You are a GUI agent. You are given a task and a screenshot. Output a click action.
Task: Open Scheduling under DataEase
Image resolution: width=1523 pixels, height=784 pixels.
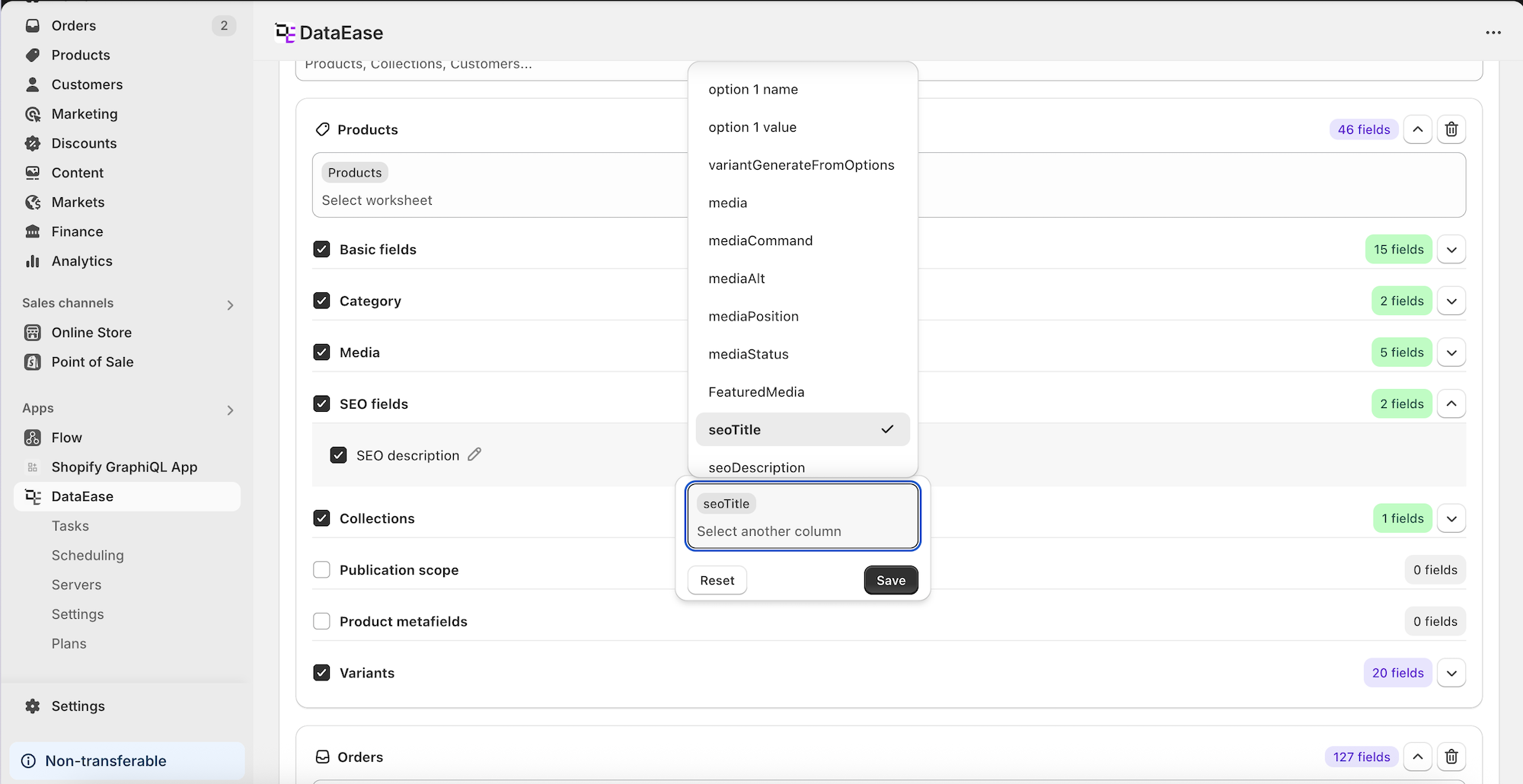[x=88, y=556]
